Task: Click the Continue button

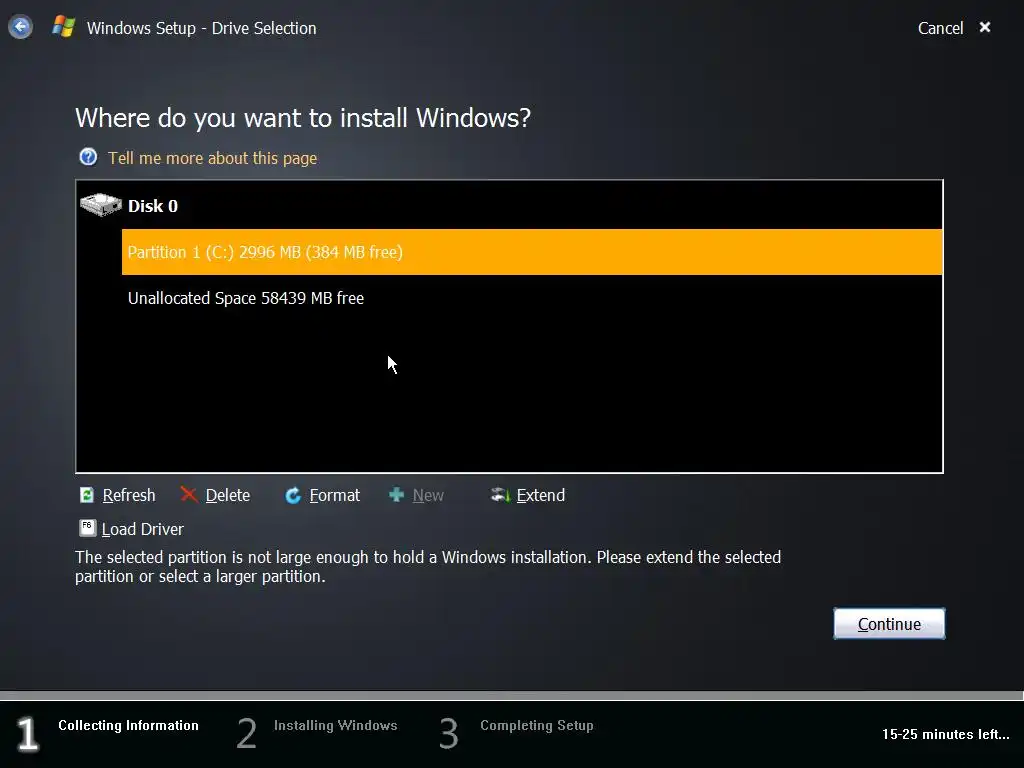Action: pyautogui.click(x=889, y=624)
